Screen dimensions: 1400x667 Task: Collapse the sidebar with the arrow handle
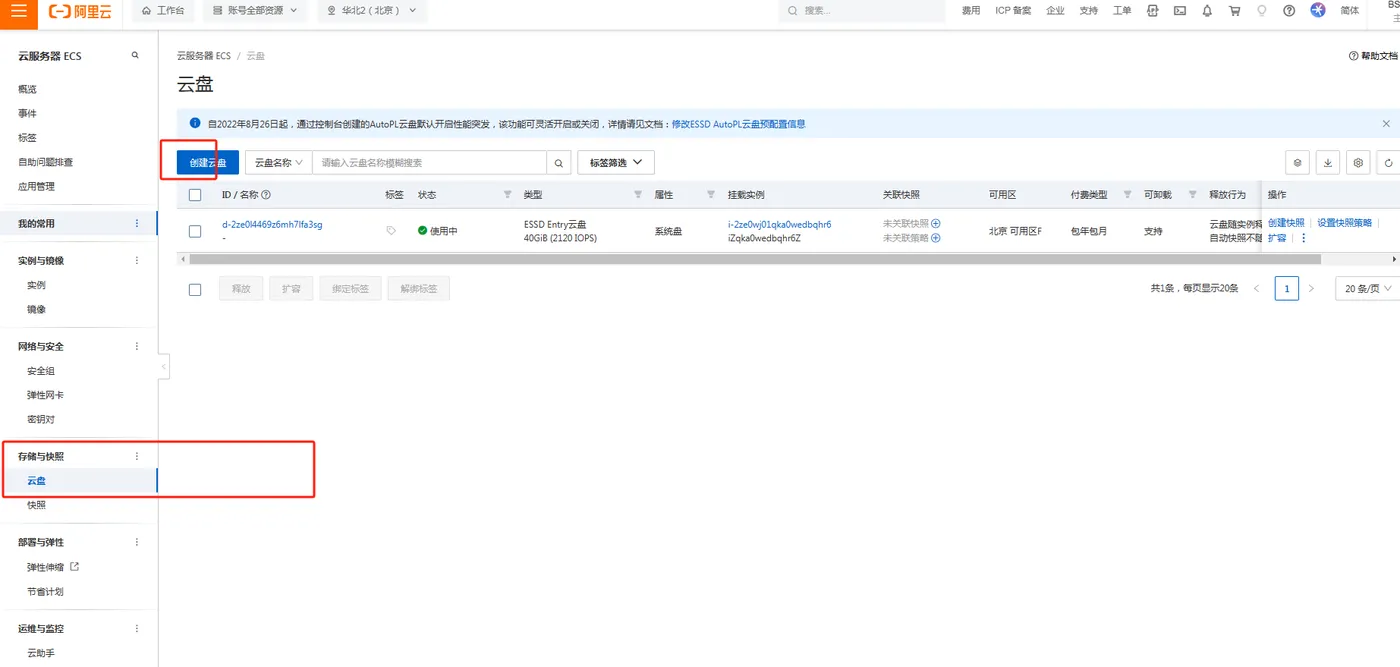coord(164,367)
